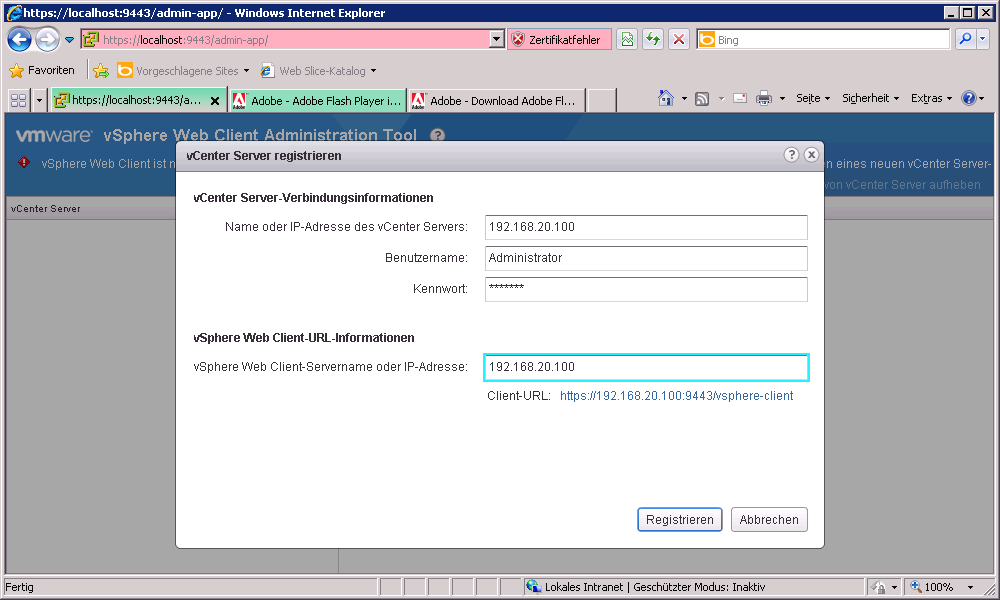The image size is (1000, 600).
Task: Open Quick Tabs grid icon
Action: (18, 100)
